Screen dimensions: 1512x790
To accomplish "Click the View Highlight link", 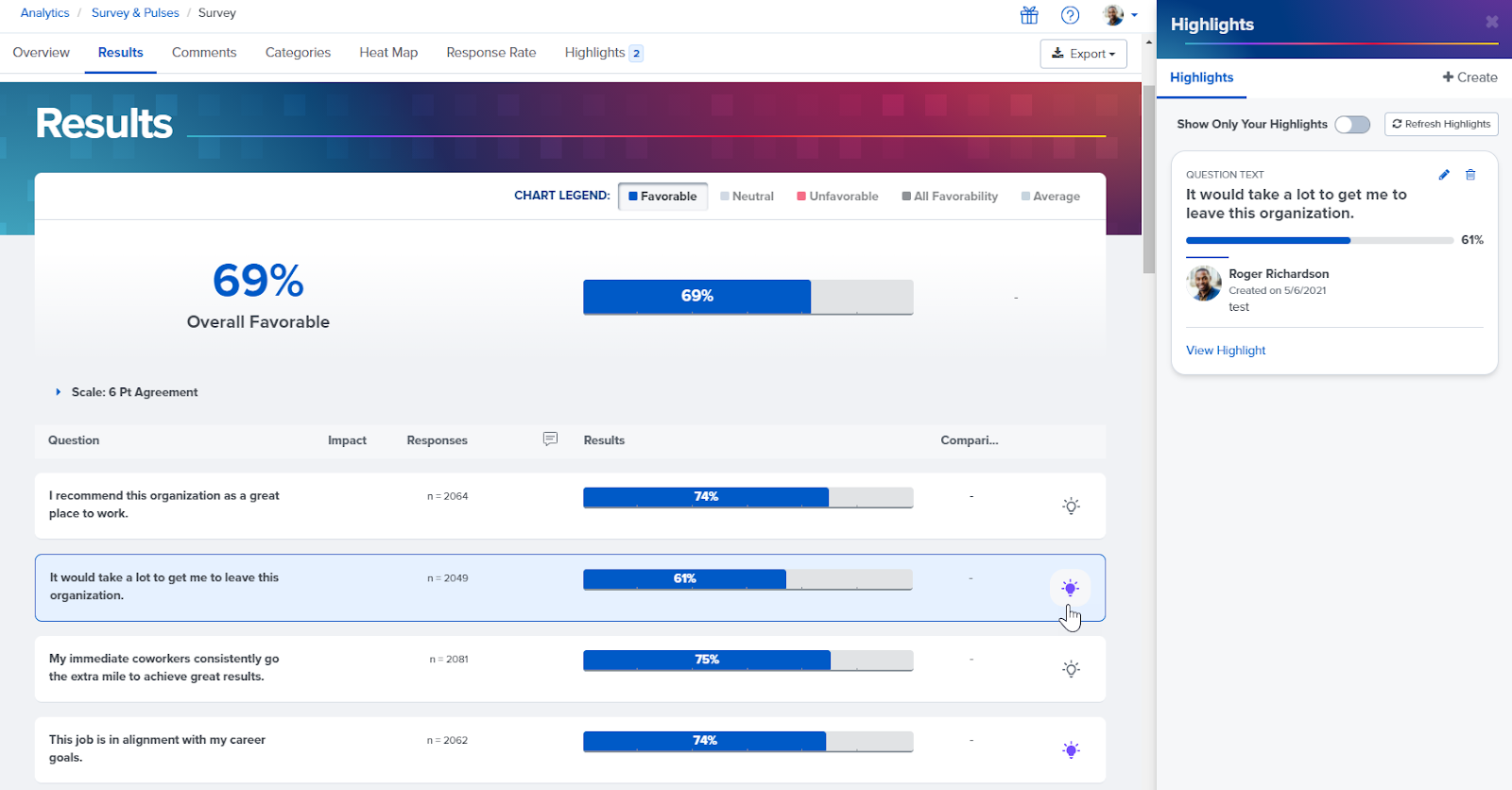I will 1226,351.
